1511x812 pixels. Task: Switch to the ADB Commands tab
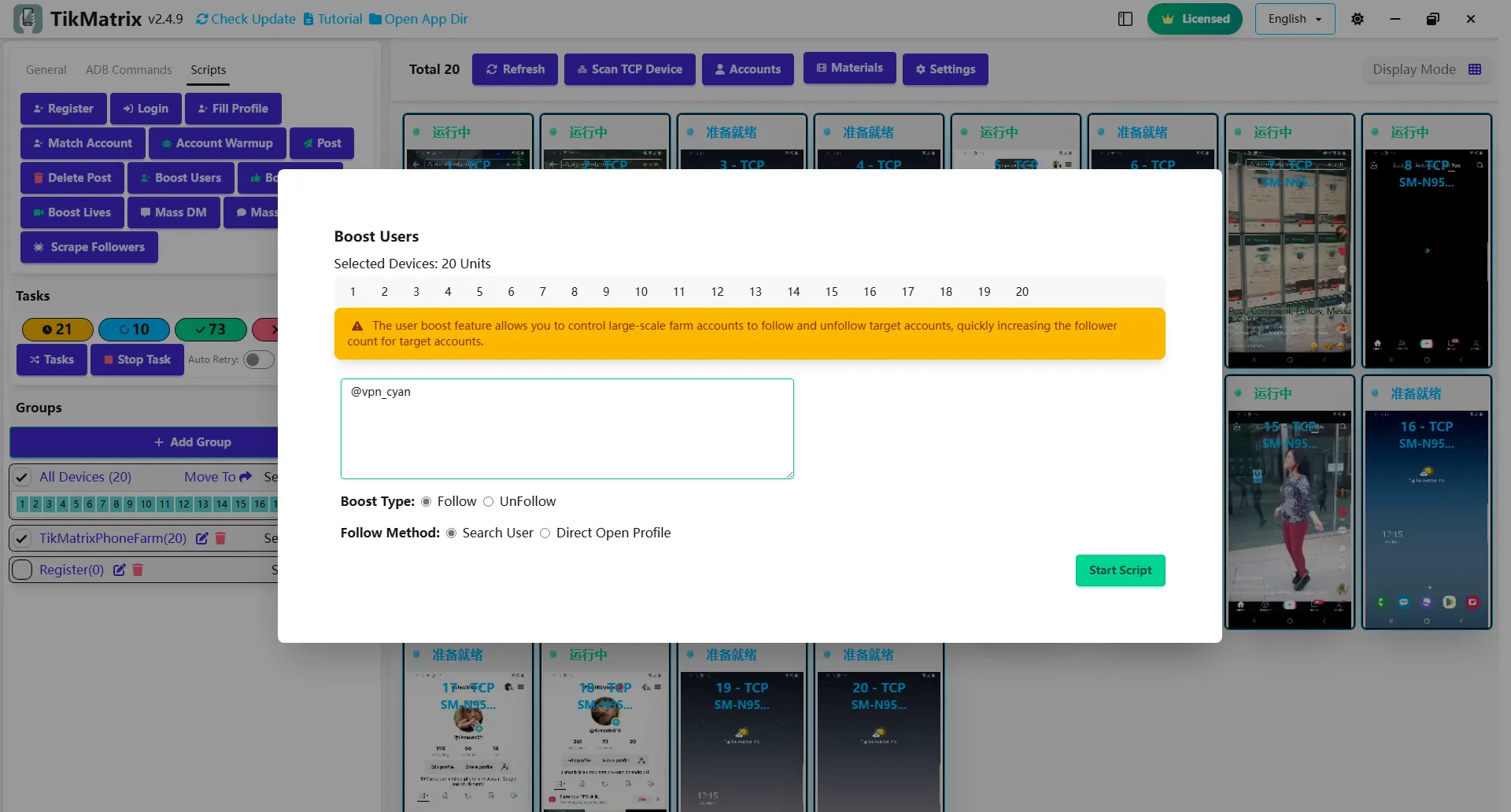coord(128,70)
